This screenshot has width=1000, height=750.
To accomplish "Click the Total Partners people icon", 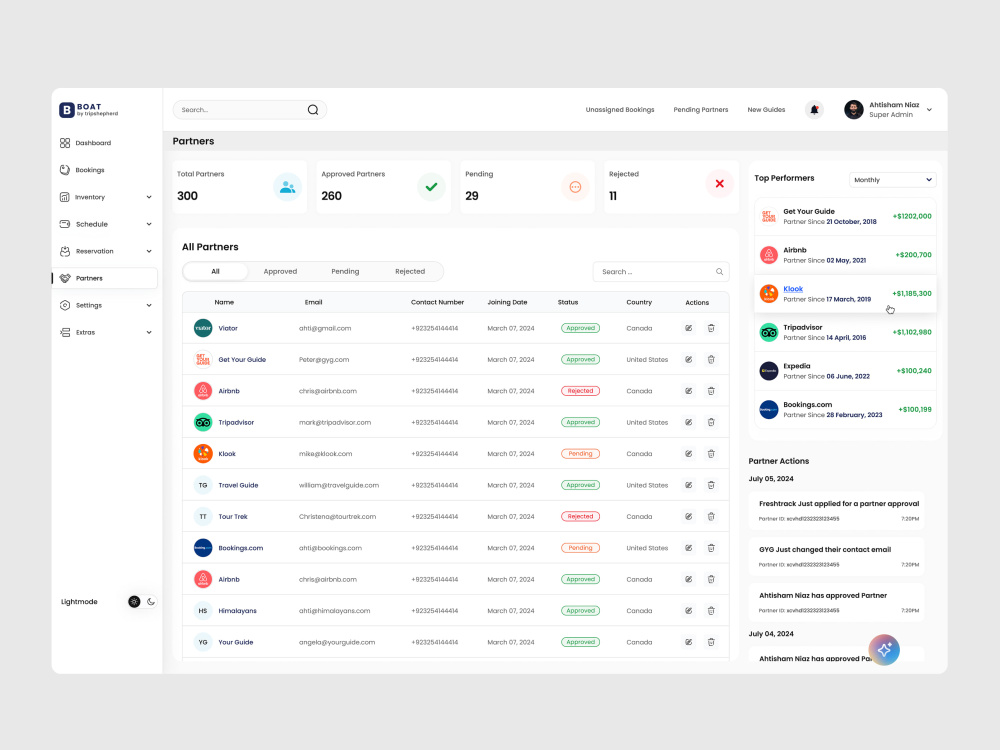I will click(287, 187).
